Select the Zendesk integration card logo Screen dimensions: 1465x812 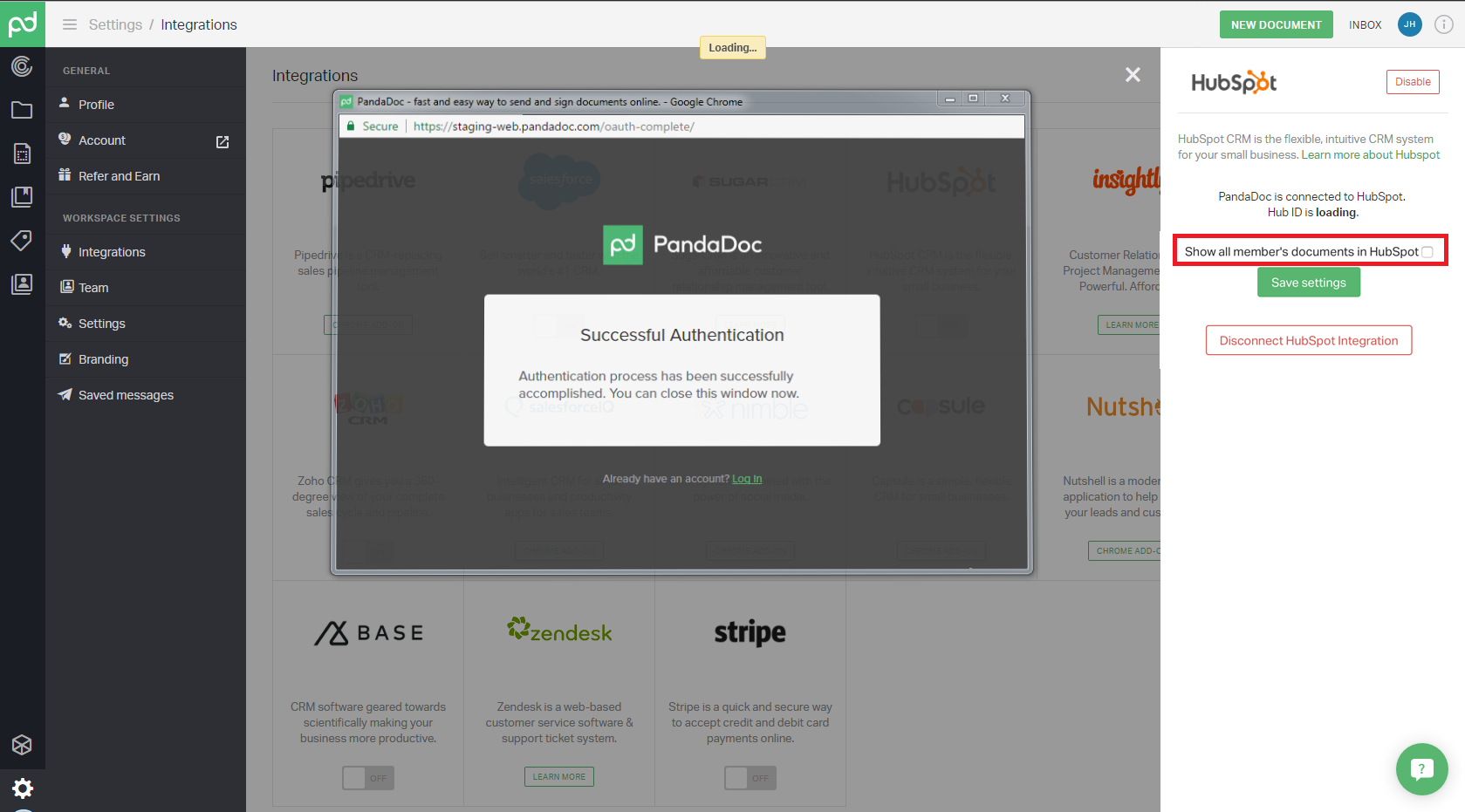coord(559,630)
